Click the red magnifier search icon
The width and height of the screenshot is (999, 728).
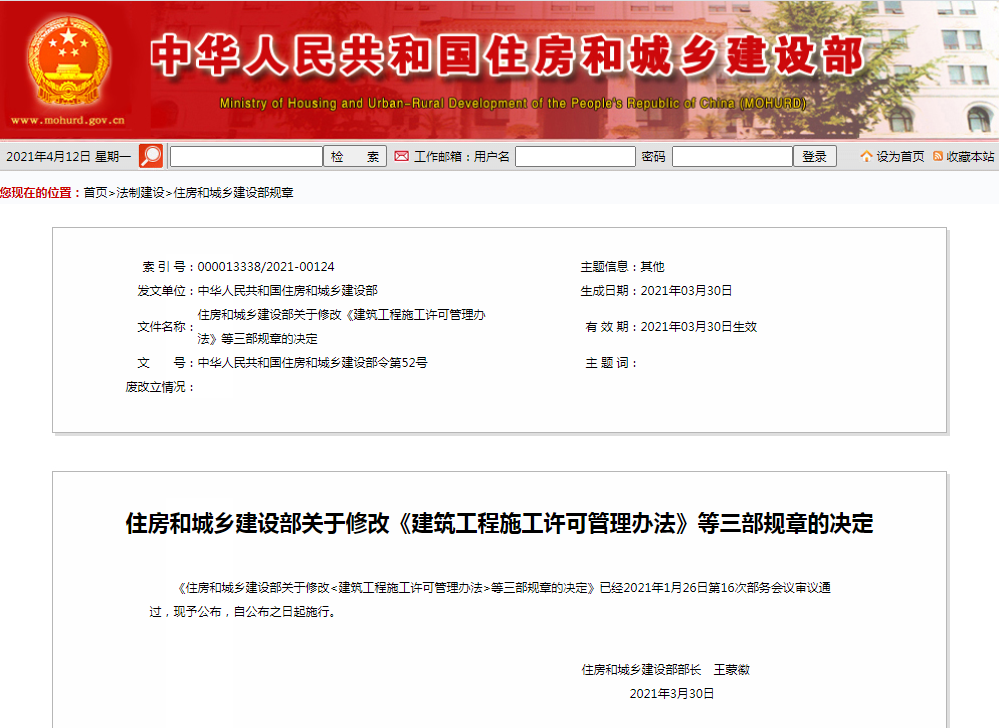point(148,156)
